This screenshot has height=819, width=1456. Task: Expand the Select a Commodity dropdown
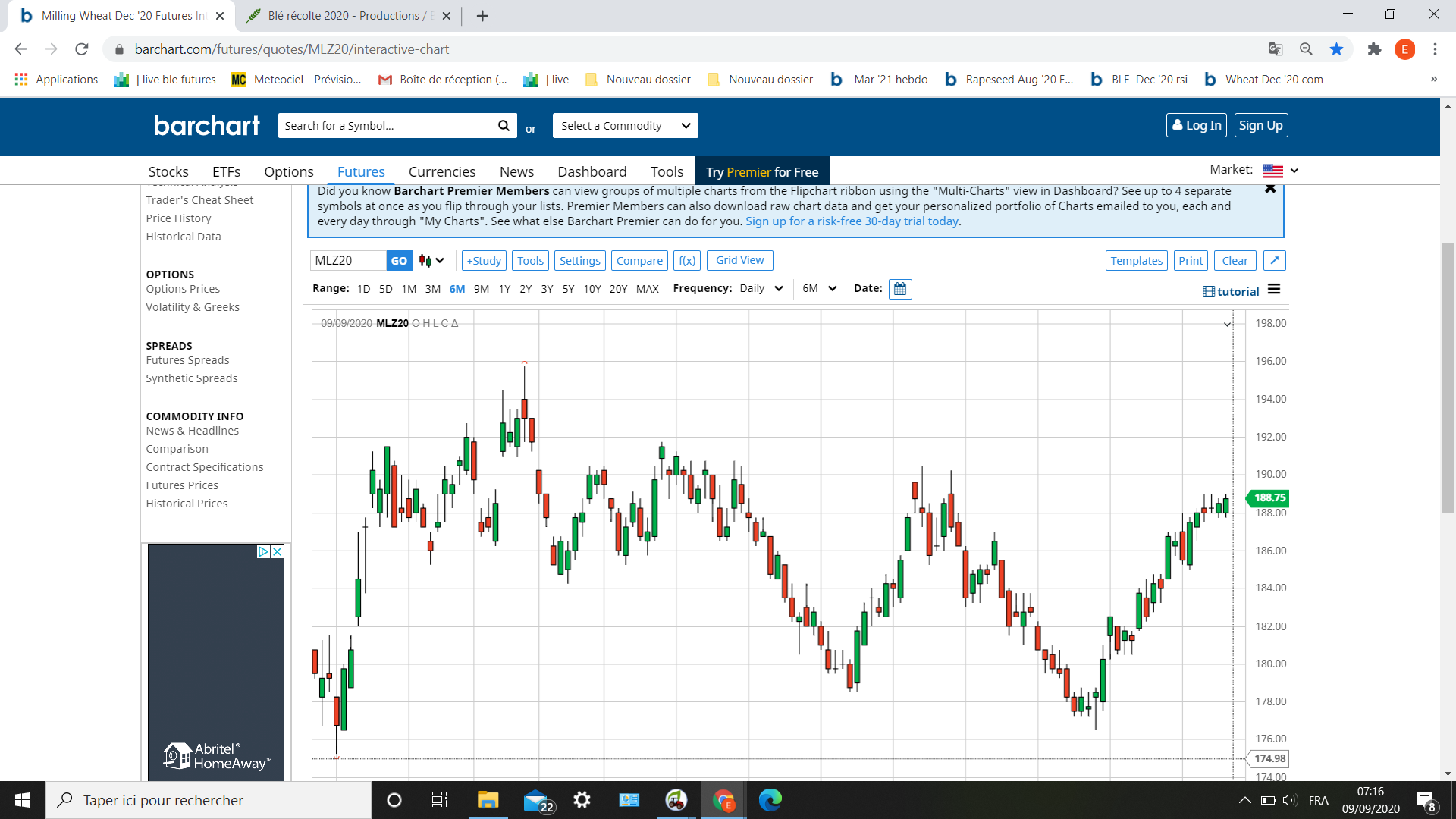coord(625,126)
